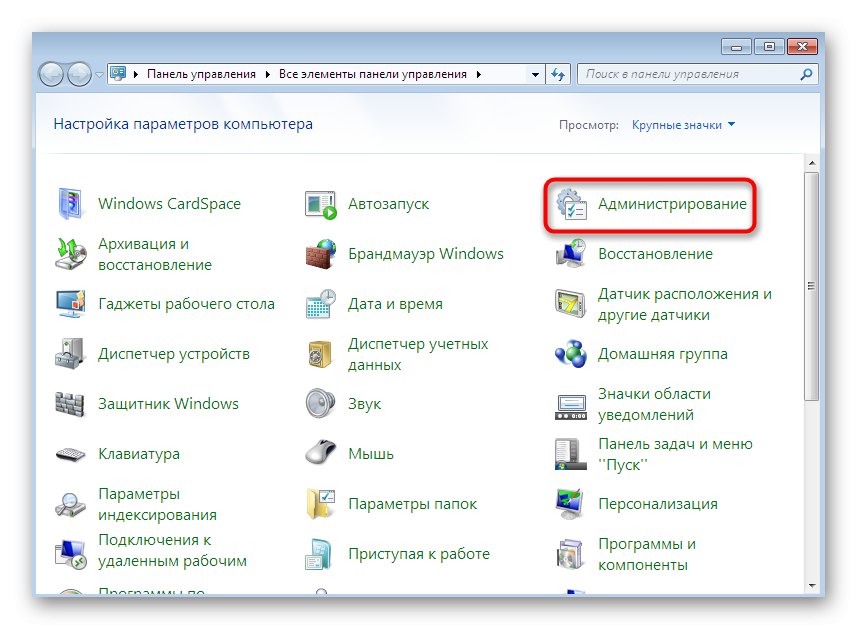Open the Брандмауэр Windows link

click(x=426, y=254)
